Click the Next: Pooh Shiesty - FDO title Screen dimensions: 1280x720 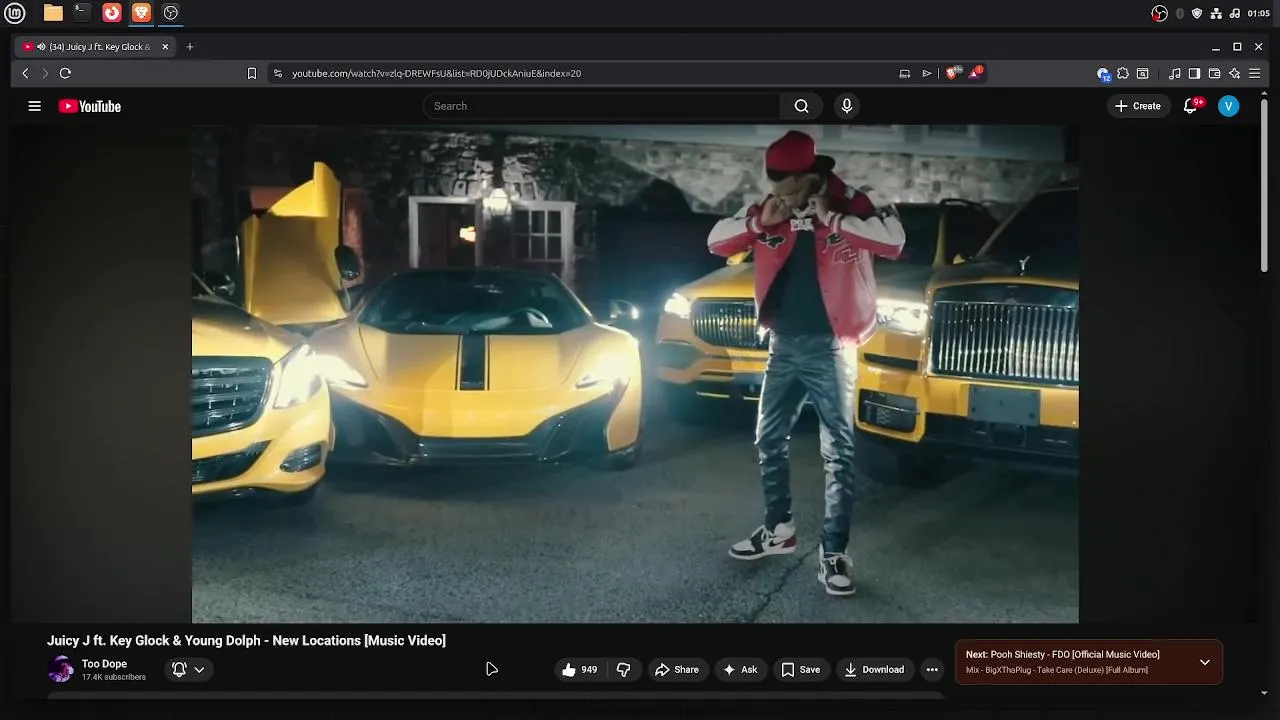(1063, 655)
